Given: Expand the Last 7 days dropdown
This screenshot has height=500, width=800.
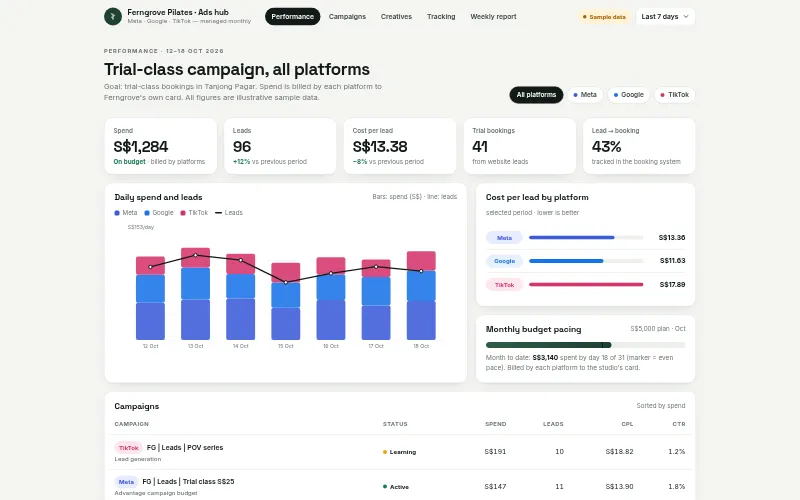Looking at the screenshot, I should tap(665, 16).
